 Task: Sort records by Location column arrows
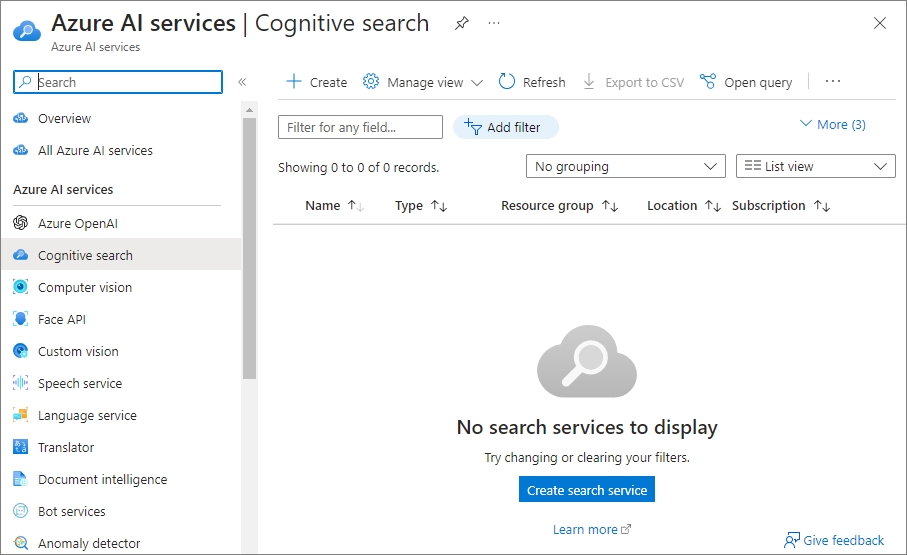[713, 206]
